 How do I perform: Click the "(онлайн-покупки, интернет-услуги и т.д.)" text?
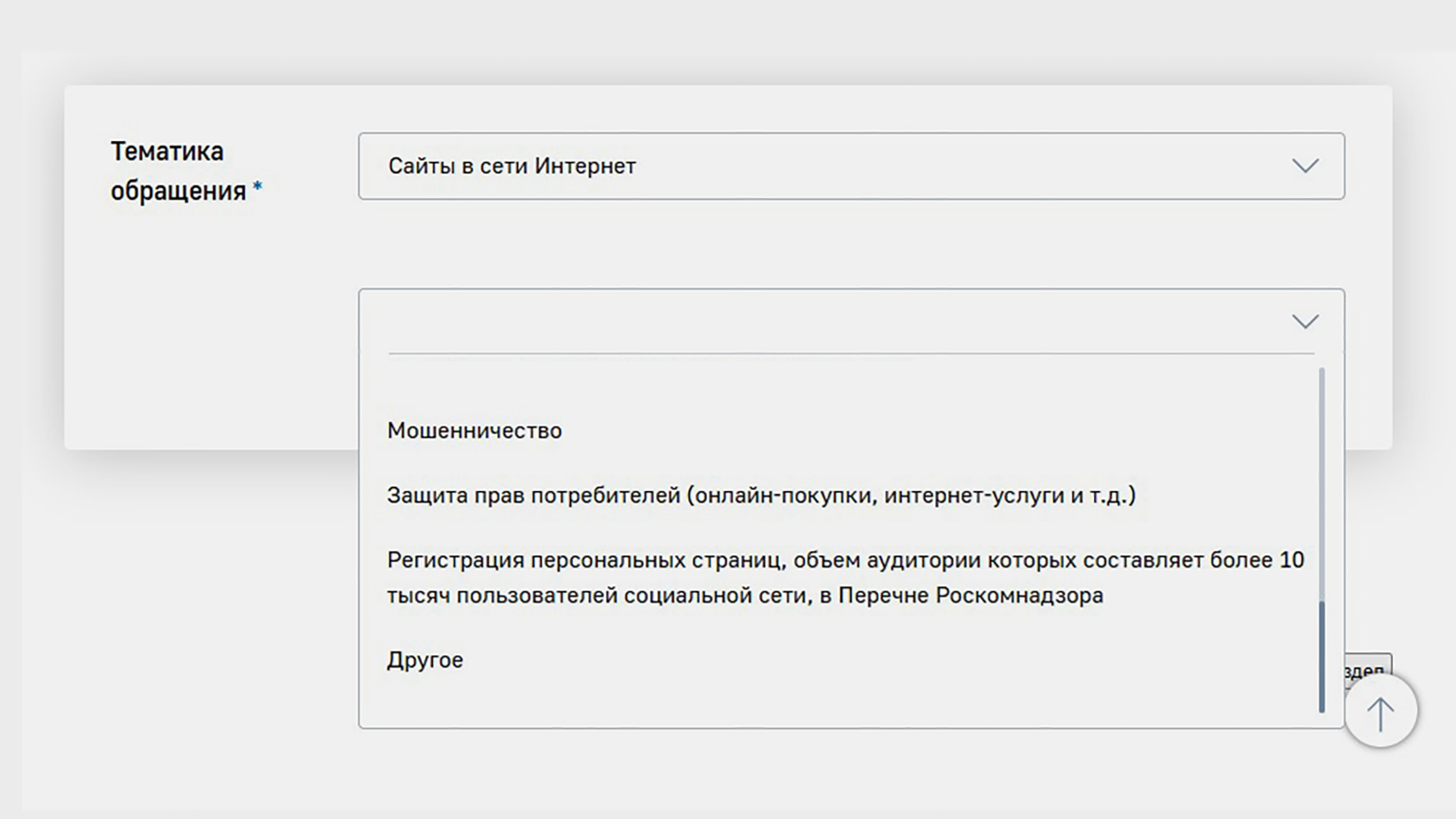(911, 496)
